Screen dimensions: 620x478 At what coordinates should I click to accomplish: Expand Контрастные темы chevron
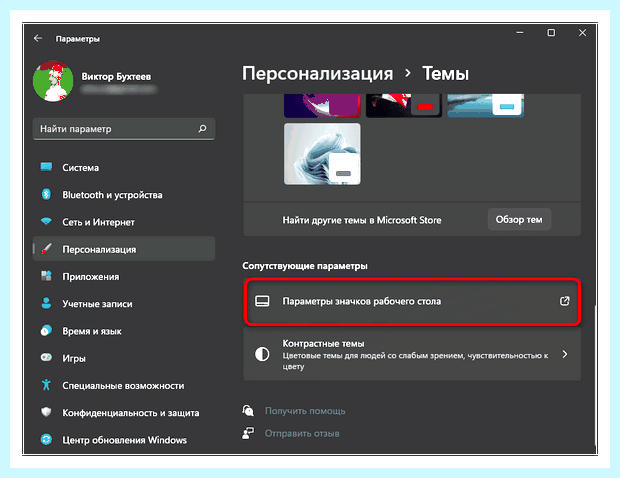pyautogui.click(x=565, y=354)
